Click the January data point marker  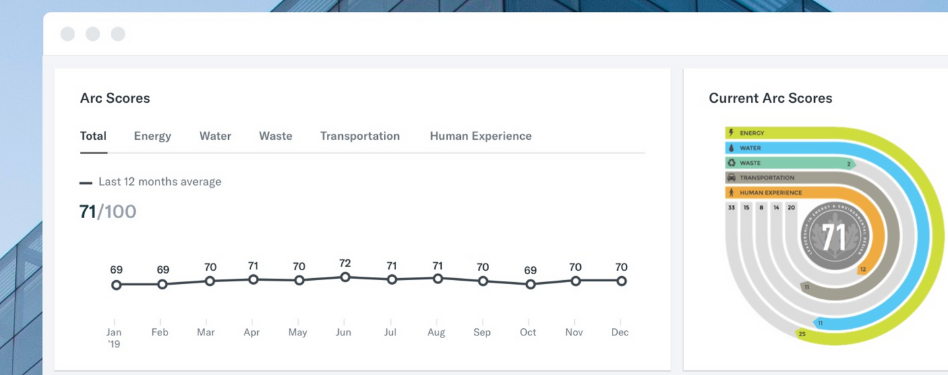coord(116,284)
